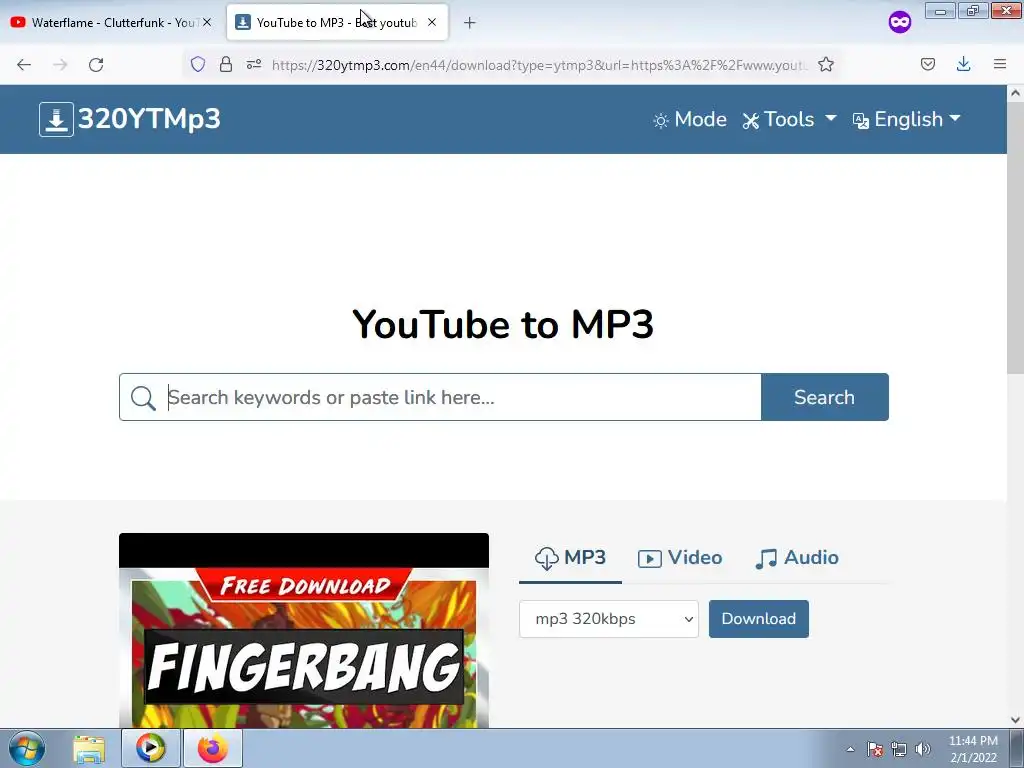
Task: Click the taskbar clock showing 11:44 PM
Action: click(x=973, y=749)
